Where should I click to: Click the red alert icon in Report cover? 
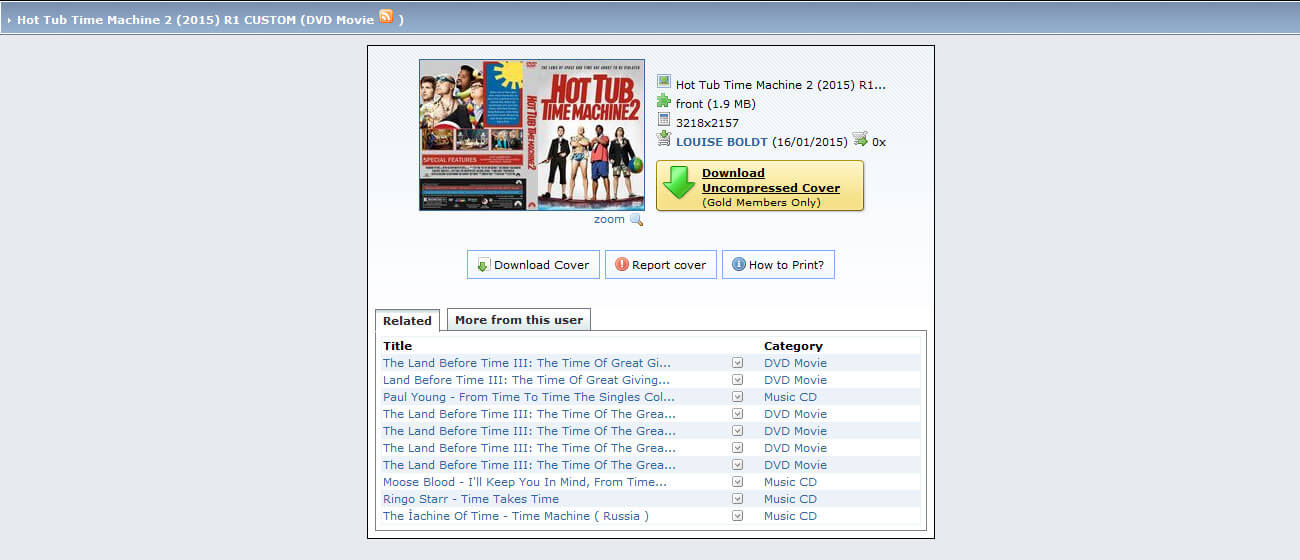[x=622, y=265]
